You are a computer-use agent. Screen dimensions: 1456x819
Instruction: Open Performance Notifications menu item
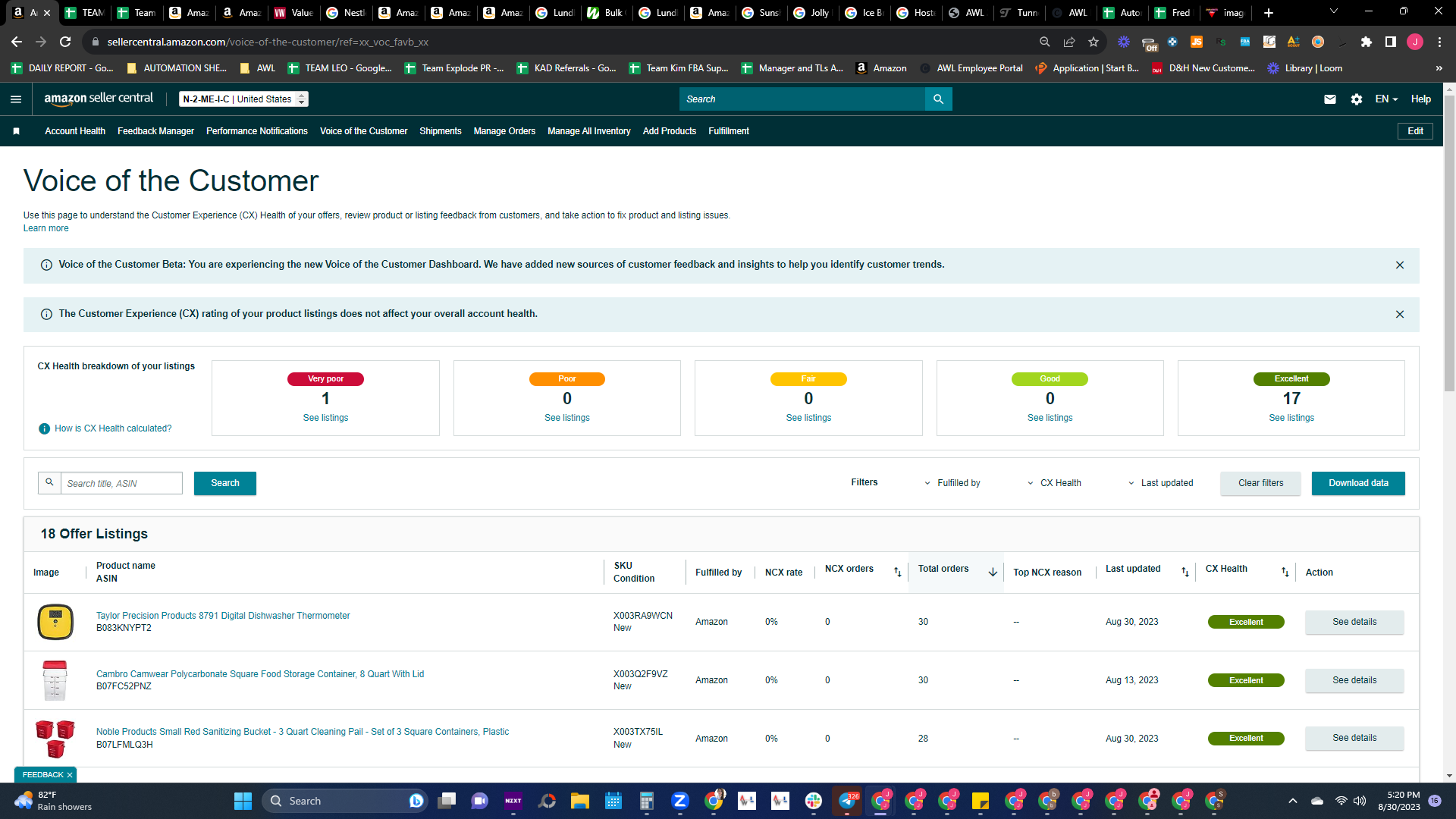pos(257,131)
